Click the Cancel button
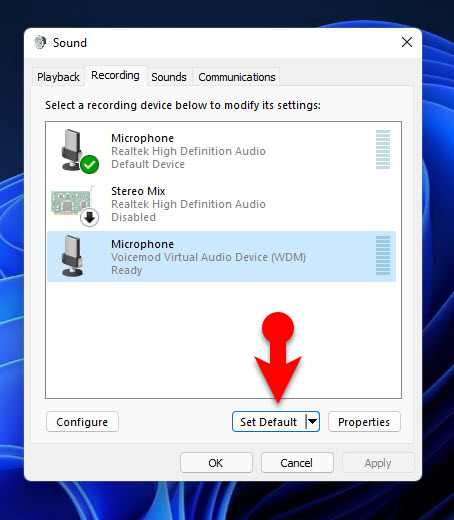This screenshot has height=520, width=454. 297,463
